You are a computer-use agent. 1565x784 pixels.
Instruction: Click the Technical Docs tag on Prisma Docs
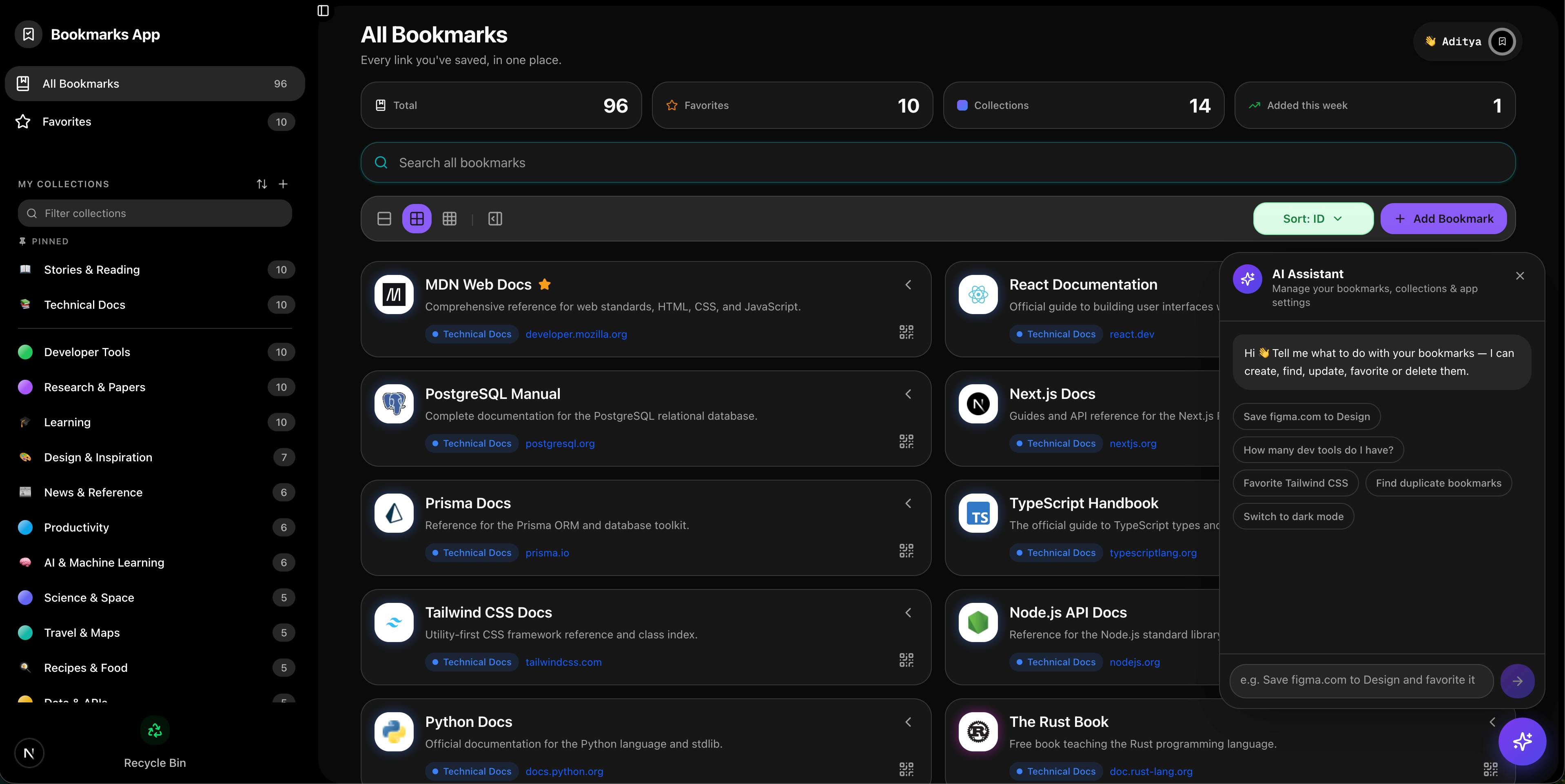(x=472, y=553)
